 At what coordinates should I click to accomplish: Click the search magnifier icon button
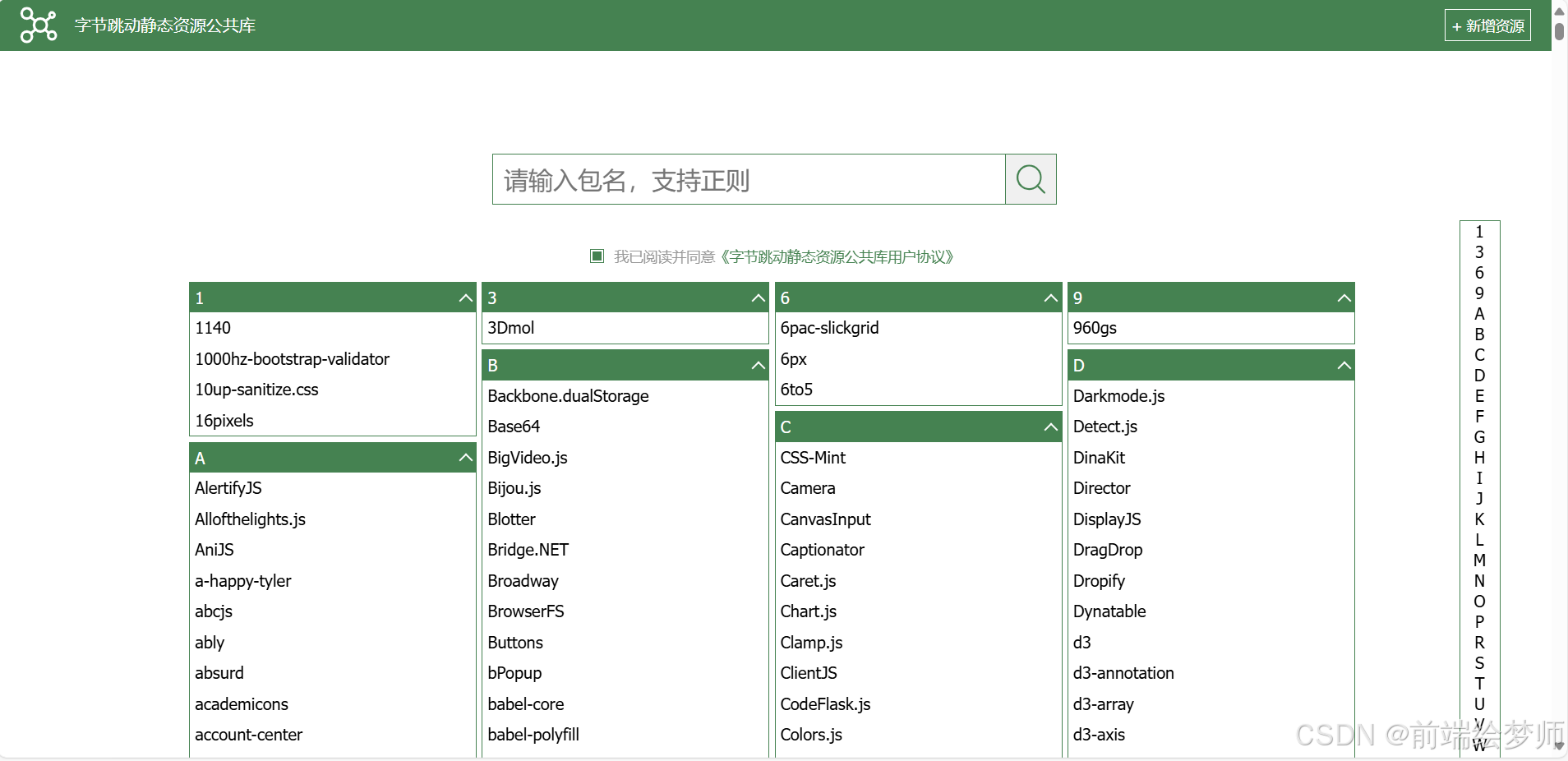tap(1031, 179)
